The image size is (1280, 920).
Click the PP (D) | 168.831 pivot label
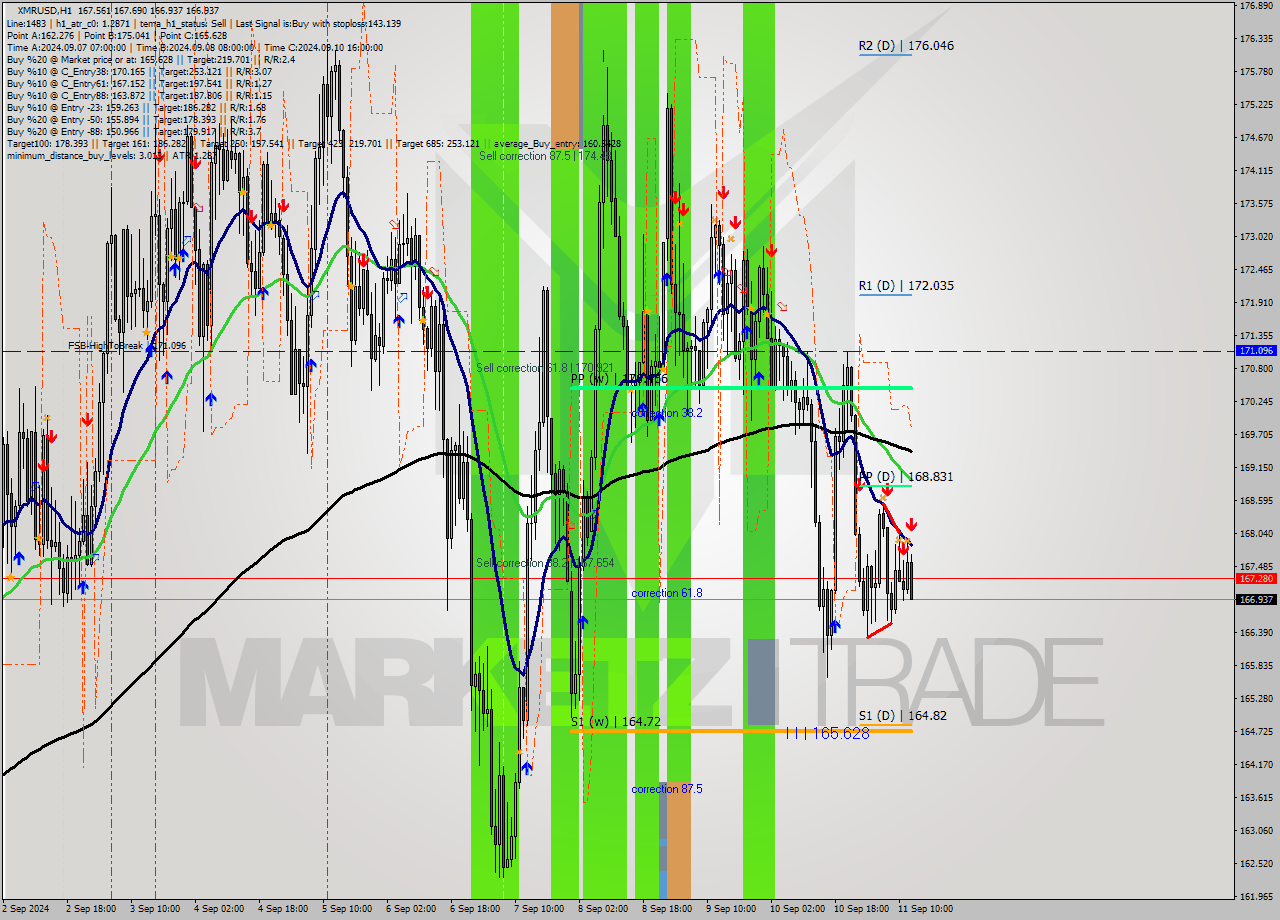point(905,477)
